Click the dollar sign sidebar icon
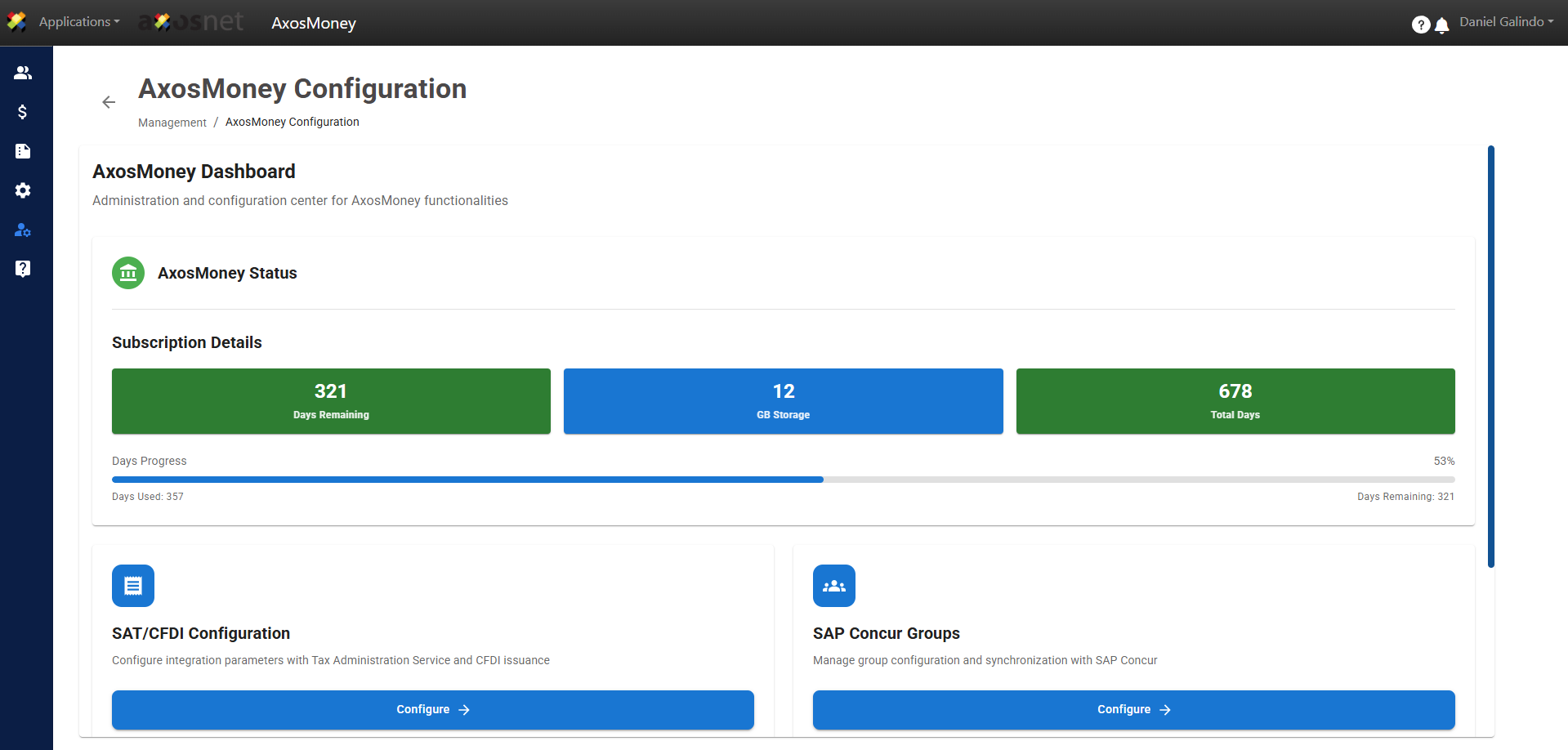 click(x=23, y=112)
